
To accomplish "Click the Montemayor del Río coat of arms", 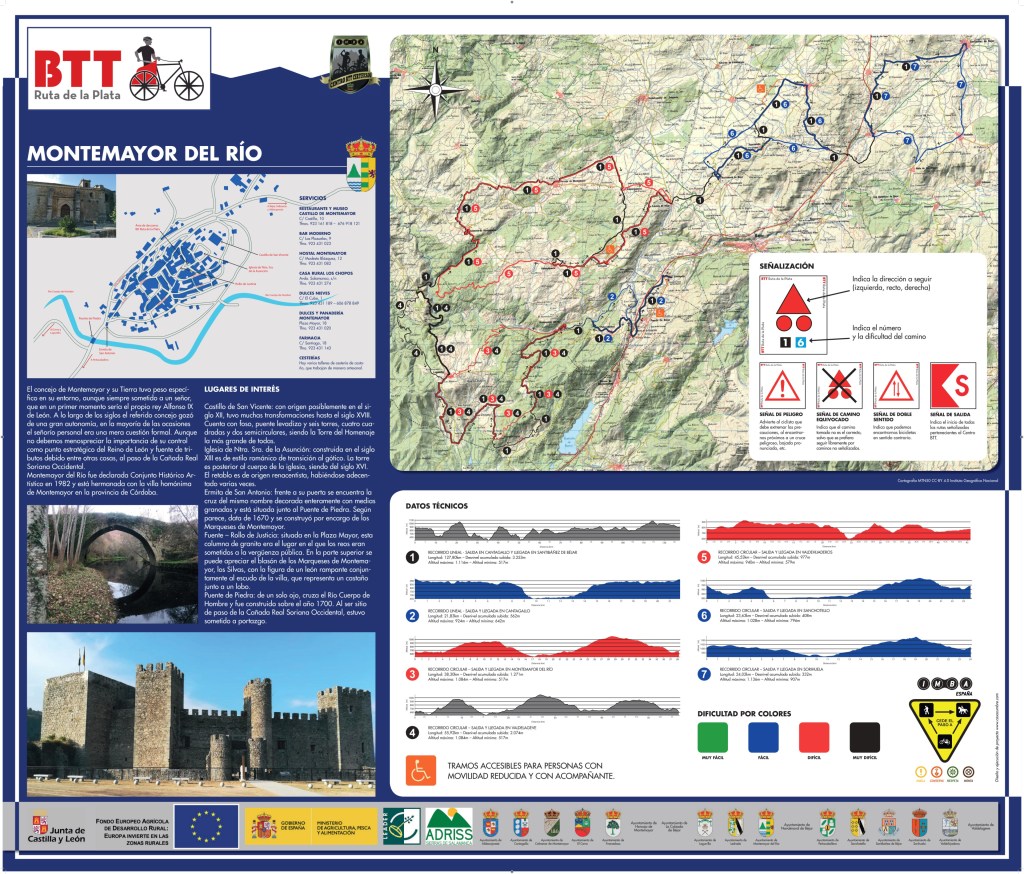I will click(x=359, y=162).
